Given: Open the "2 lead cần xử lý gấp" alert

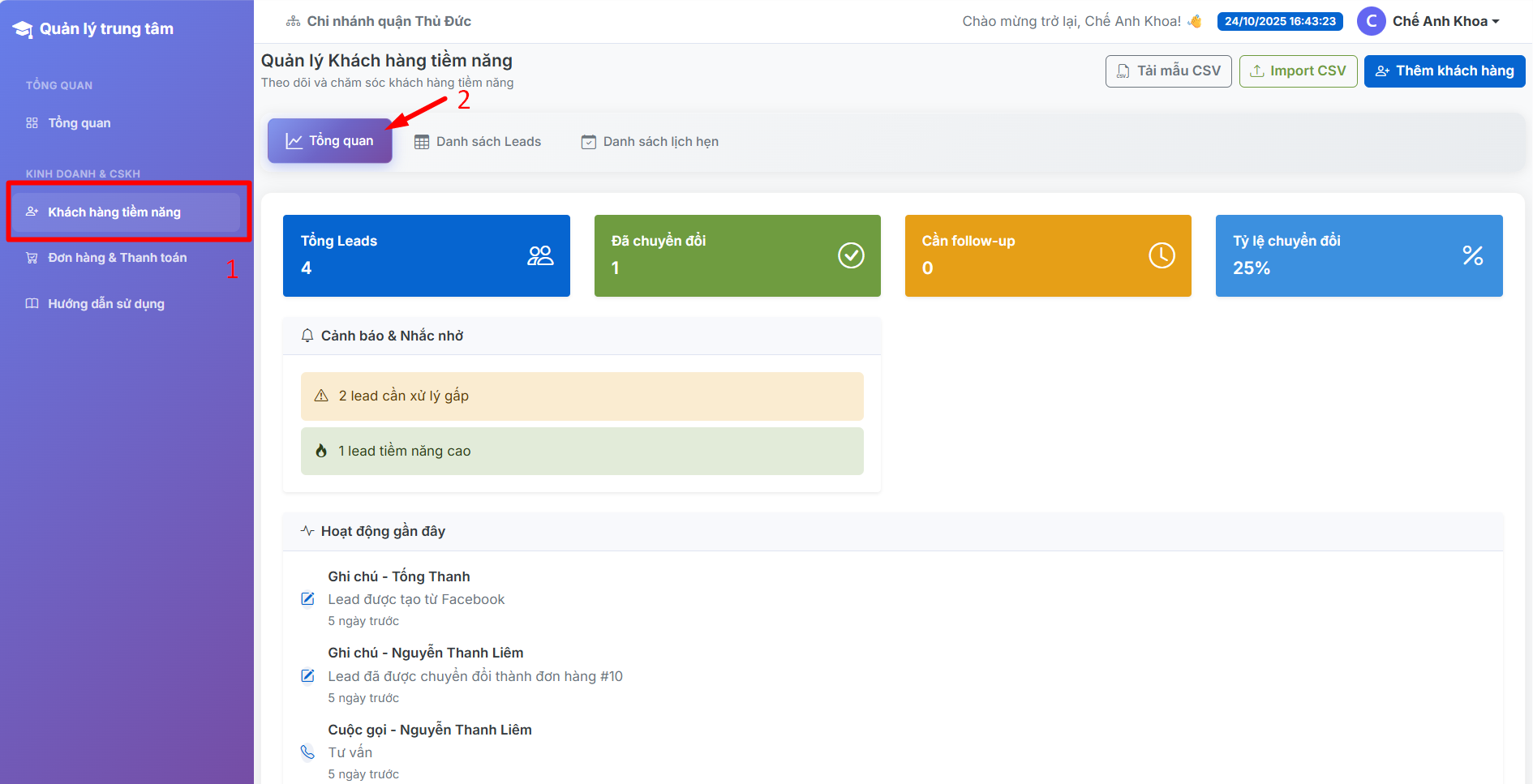Looking at the screenshot, I should tap(582, 396).
